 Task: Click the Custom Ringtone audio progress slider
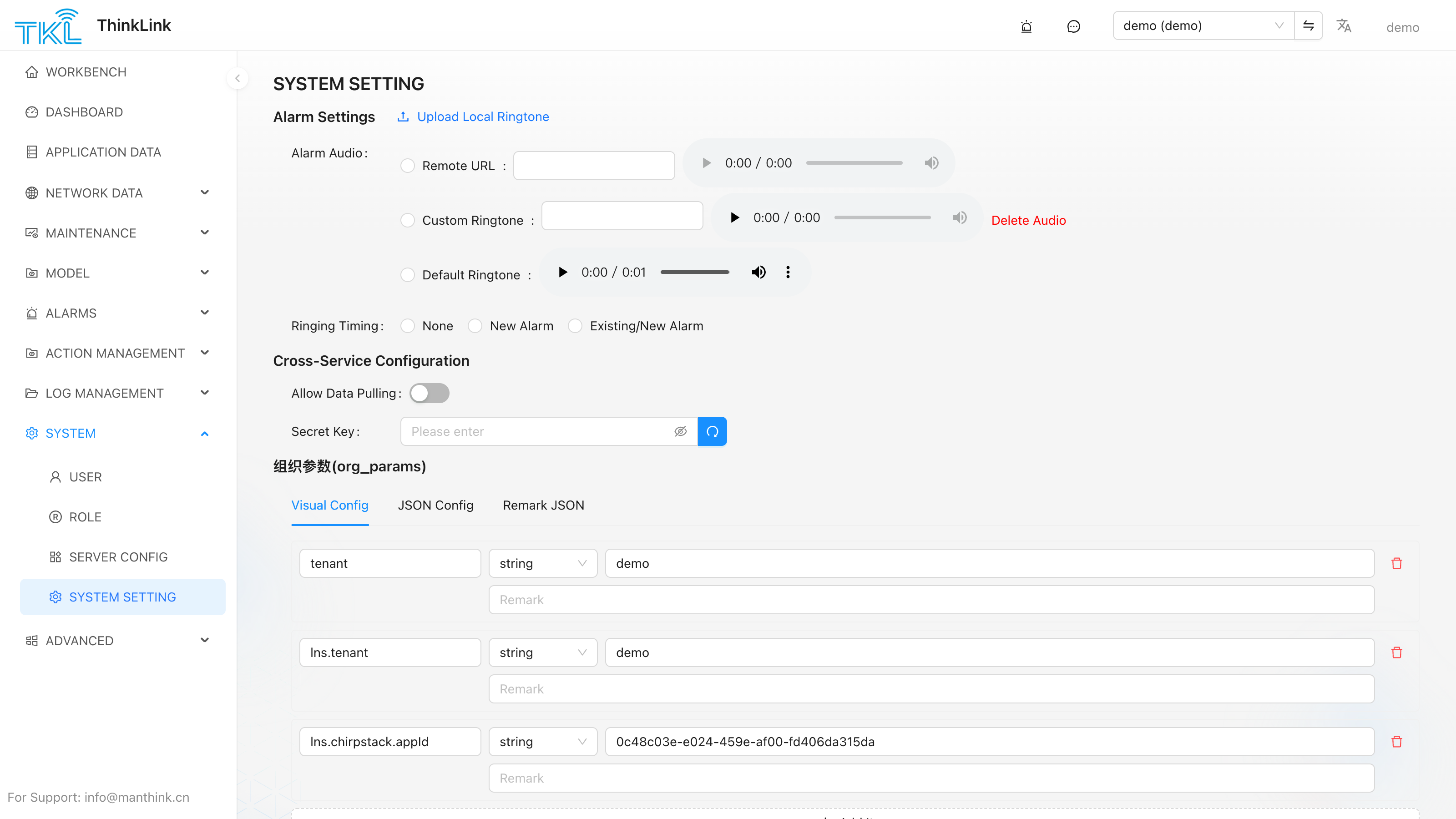(882, 217)
